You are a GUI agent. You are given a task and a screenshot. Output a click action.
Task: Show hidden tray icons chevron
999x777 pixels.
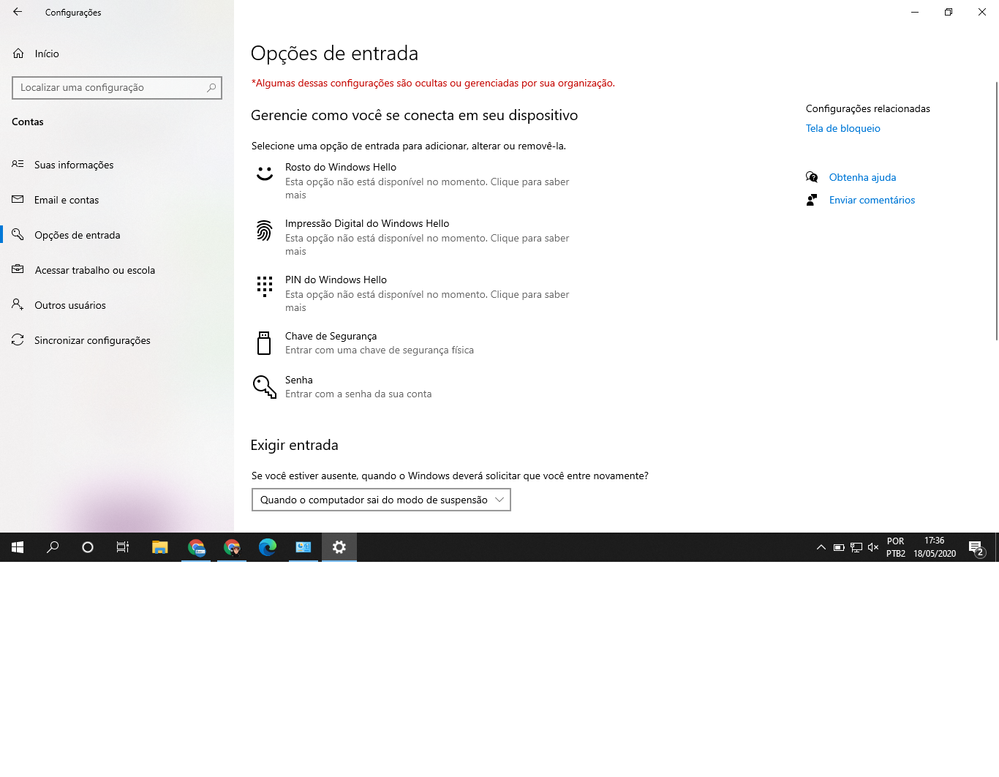821,547
